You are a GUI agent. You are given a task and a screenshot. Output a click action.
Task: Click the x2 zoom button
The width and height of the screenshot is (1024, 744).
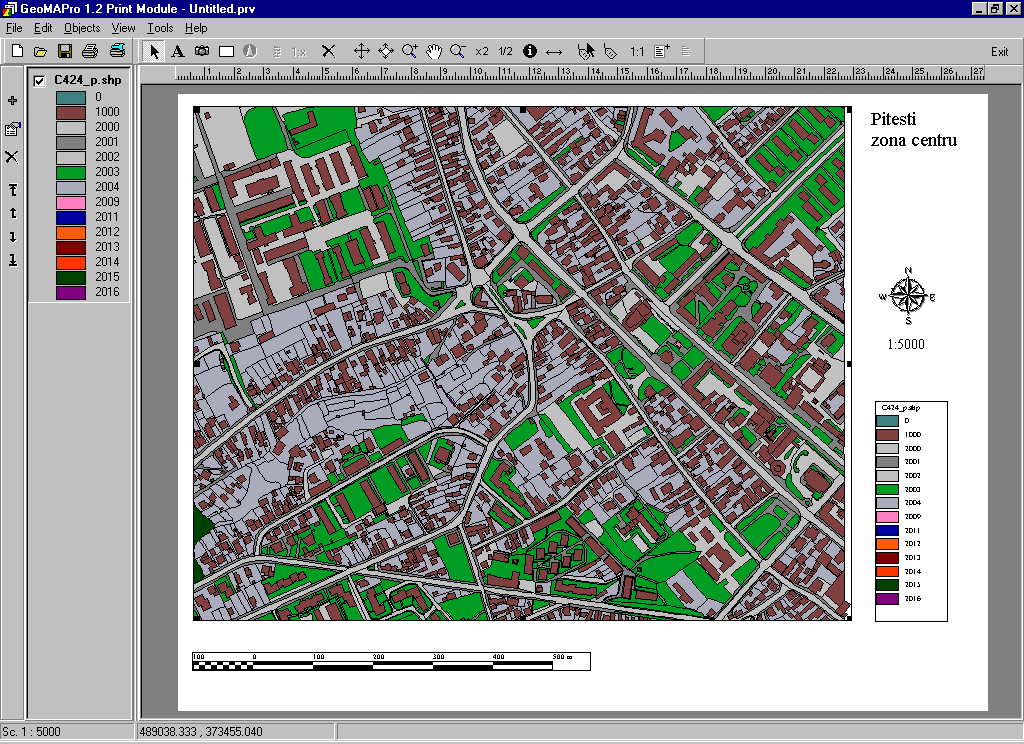pos(482,51)
